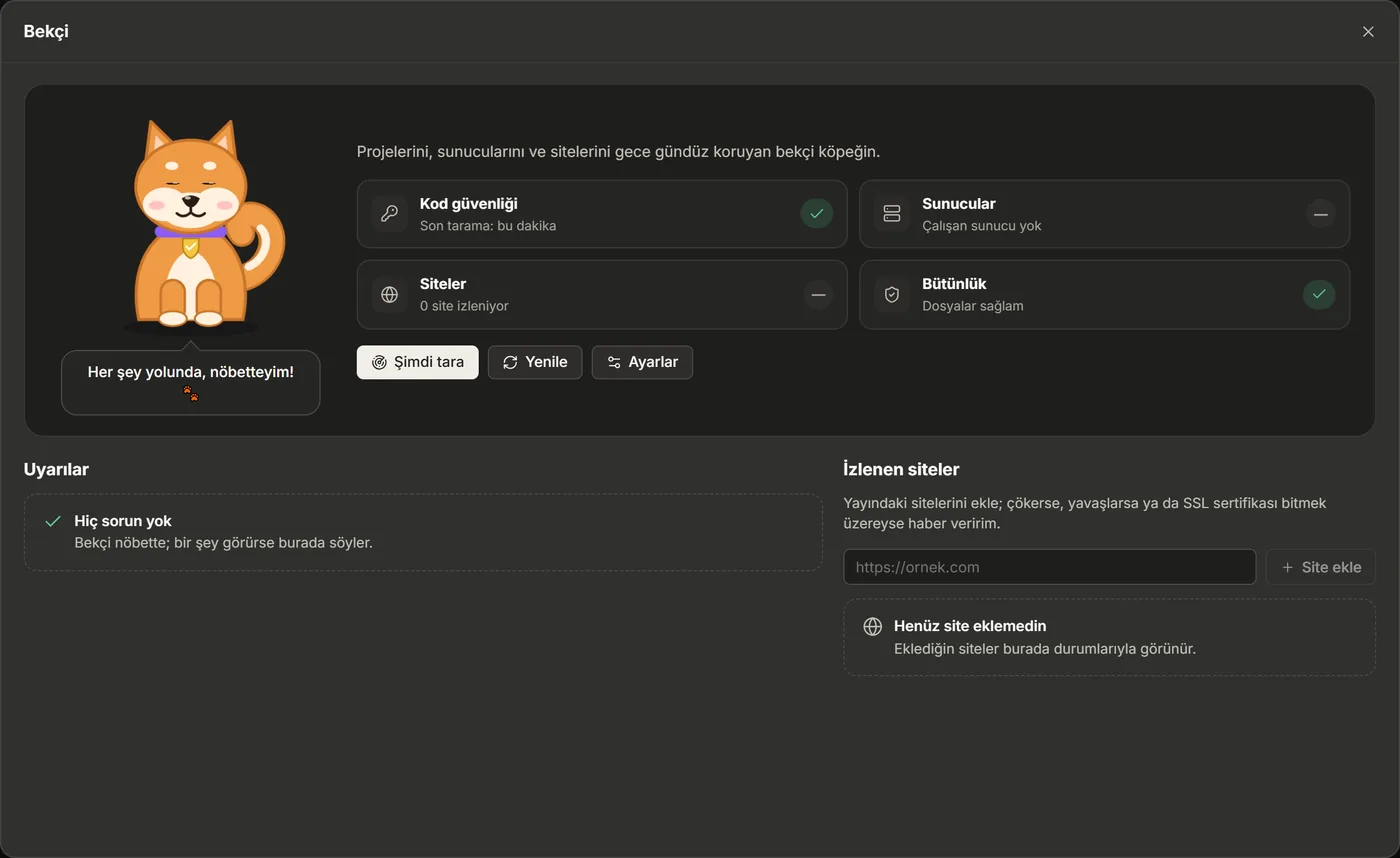Open Ayarlar settings
Screen dimensions: 1400x858
(x=642, y=362)
